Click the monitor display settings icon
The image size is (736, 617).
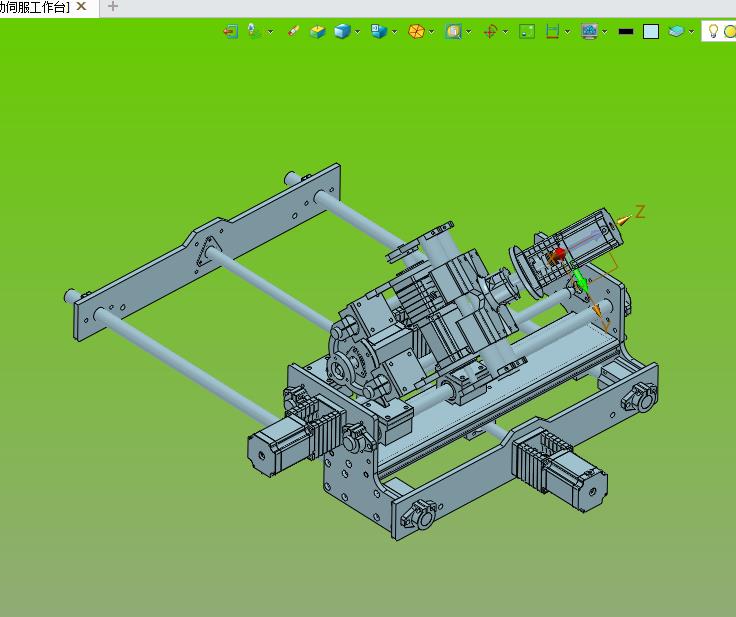click(589, 31)
